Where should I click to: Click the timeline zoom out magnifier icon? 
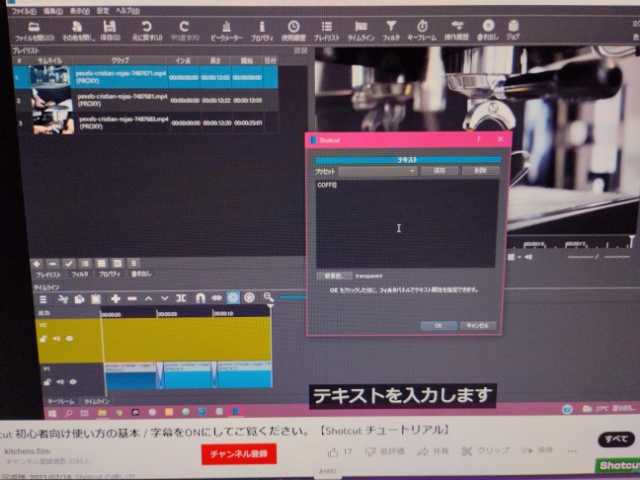(x=268, y=298)
